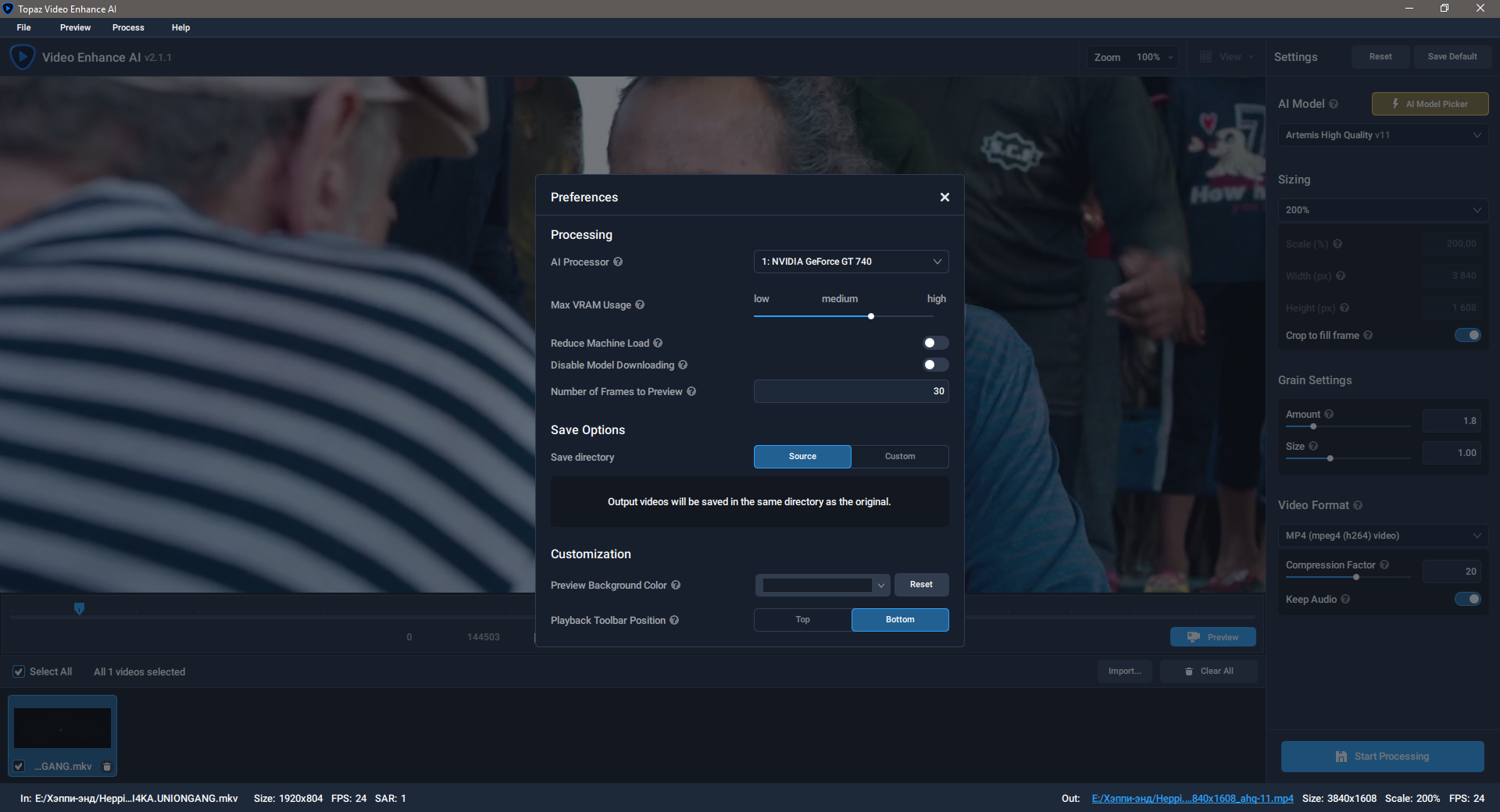The width and height of the screenshot is (1500, 812).
Task: Turn on Disable Model Downloading switch
Action: (934, 365)
